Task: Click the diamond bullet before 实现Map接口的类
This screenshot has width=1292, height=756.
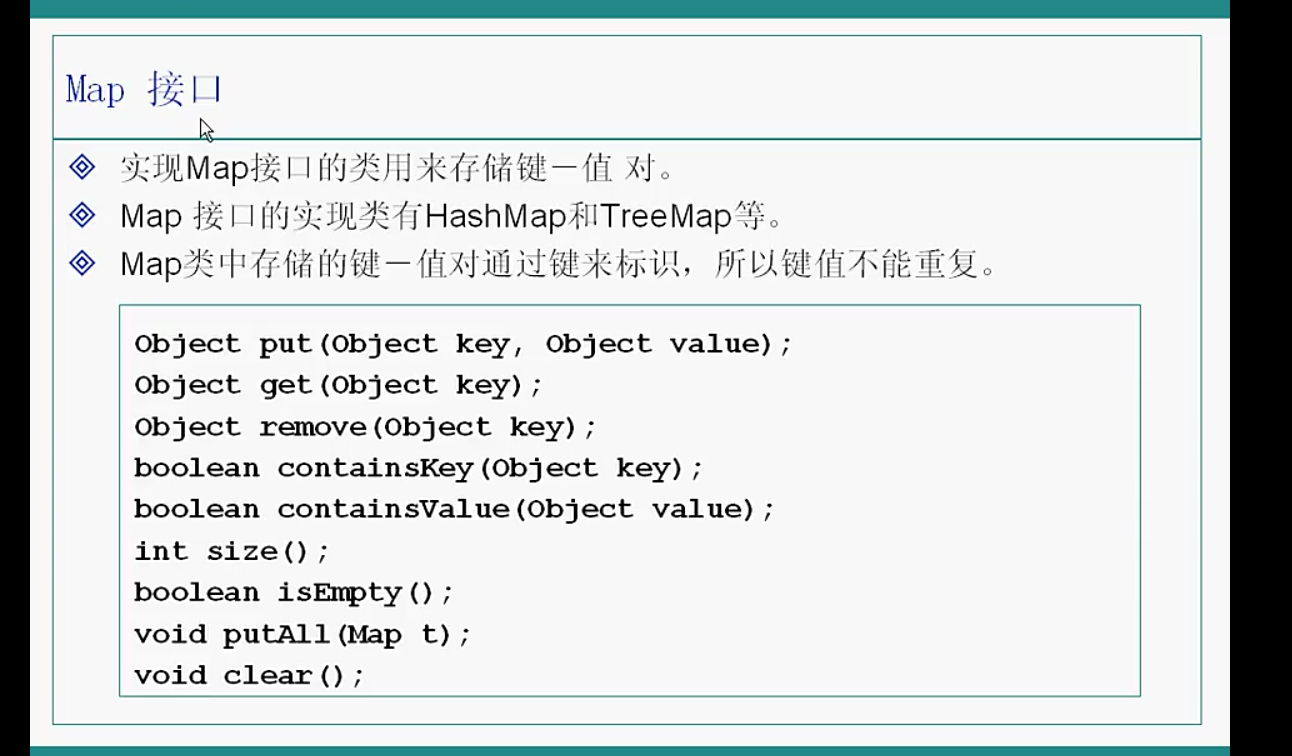Action: click(x=82, y=167)
